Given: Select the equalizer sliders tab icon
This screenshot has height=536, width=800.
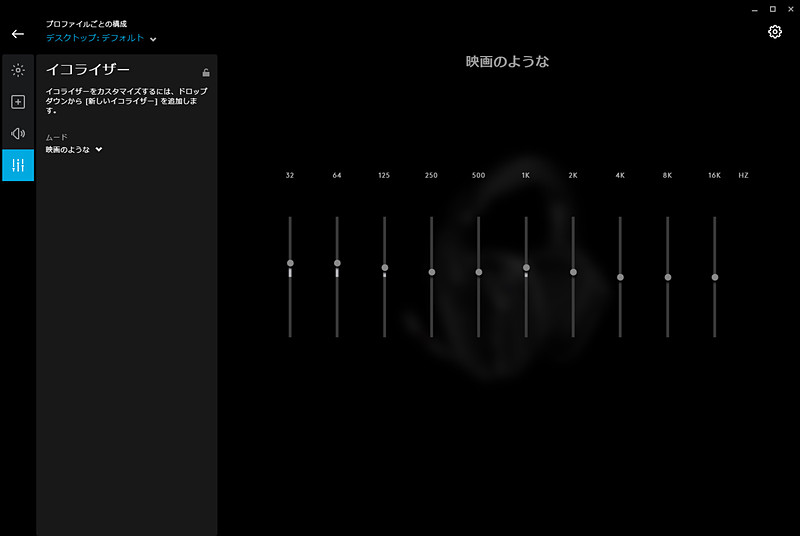Looking at the screenshot, I should click(x=18, y=165).
